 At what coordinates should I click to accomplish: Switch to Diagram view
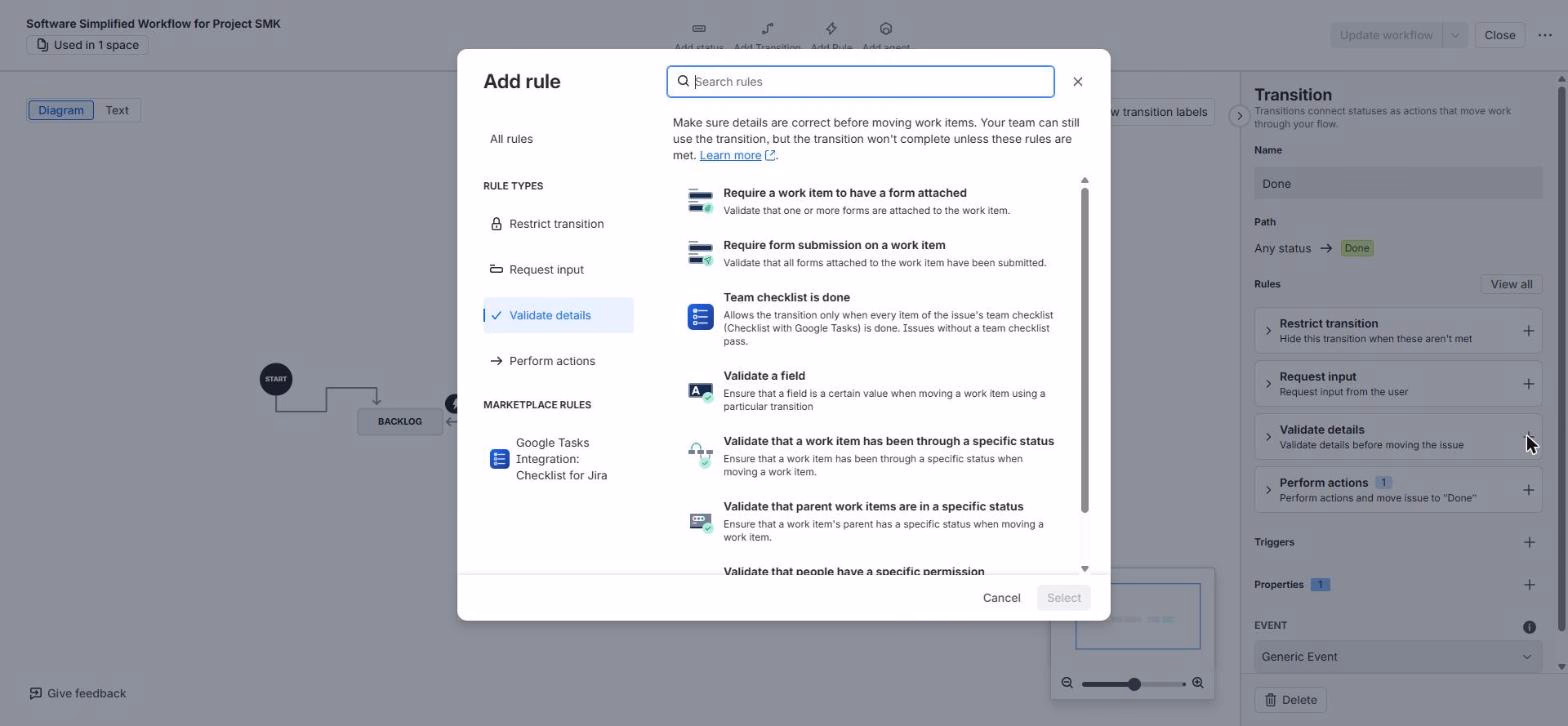coord(61,110)
